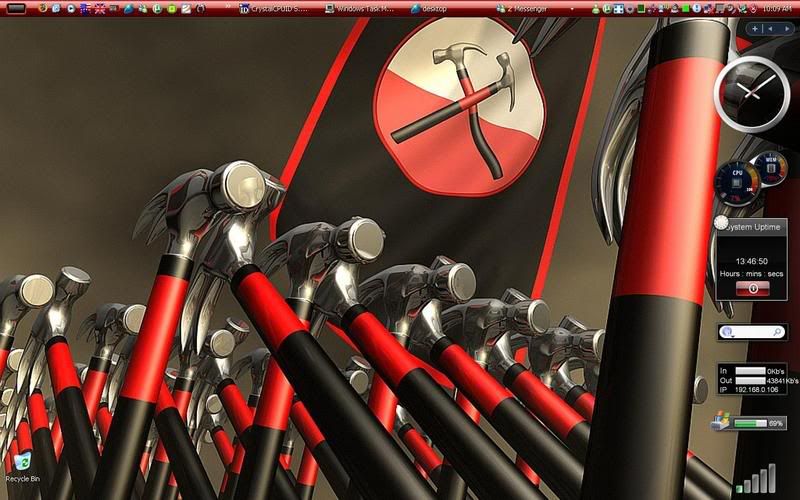Screen dimensions: 800x500
Task: Go to previous sidebar gadget page
Action: (x=770, y=29)
